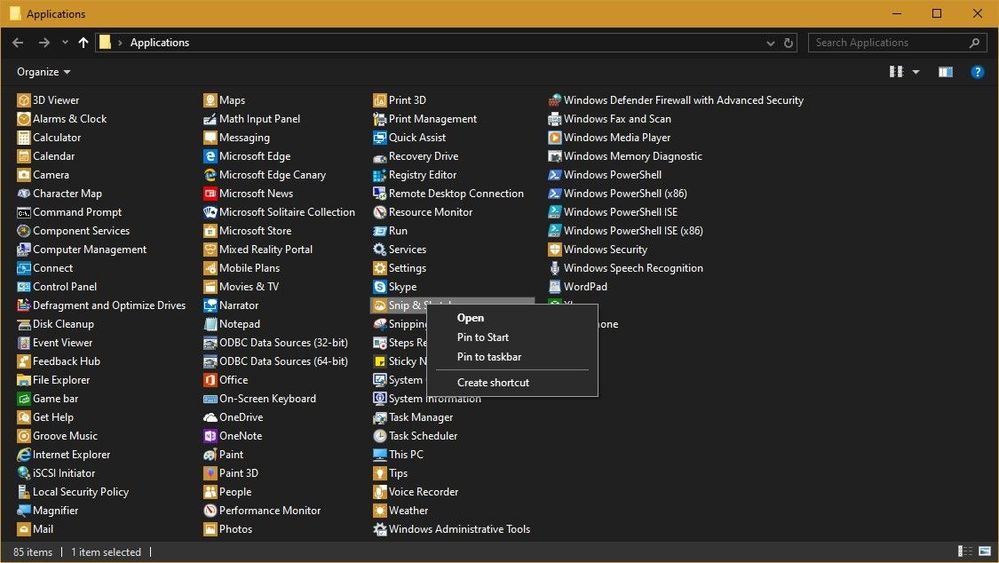Select the Task Scheduler entry

pos(415,436)
